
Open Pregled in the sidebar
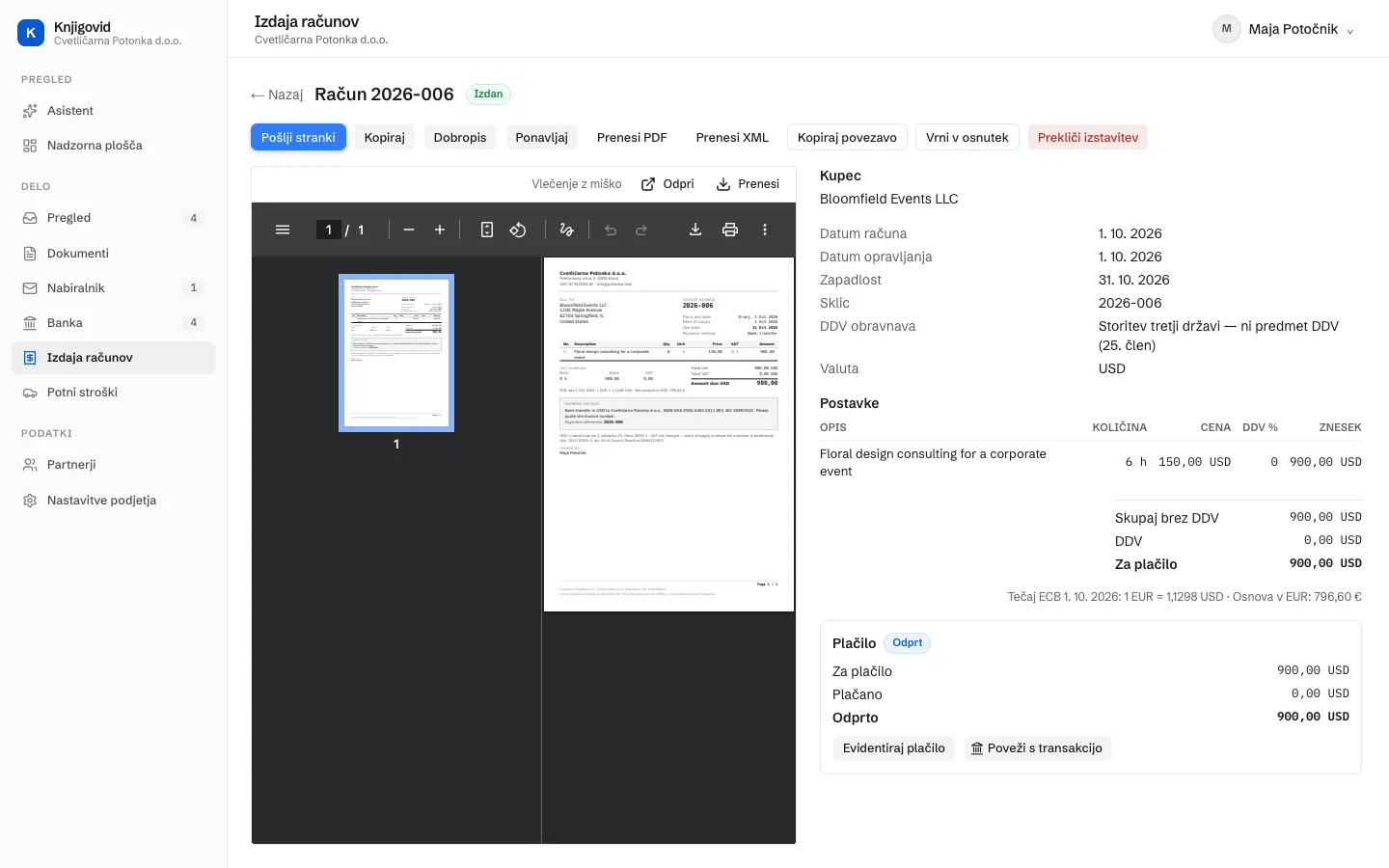pos(114,218)
